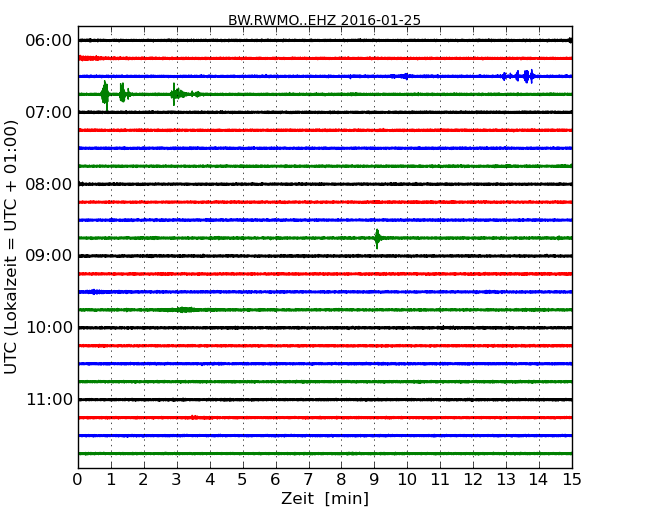Click the 11:00 time label
The width and height of the screenshot is (650, 520).
tap(49, 399)
